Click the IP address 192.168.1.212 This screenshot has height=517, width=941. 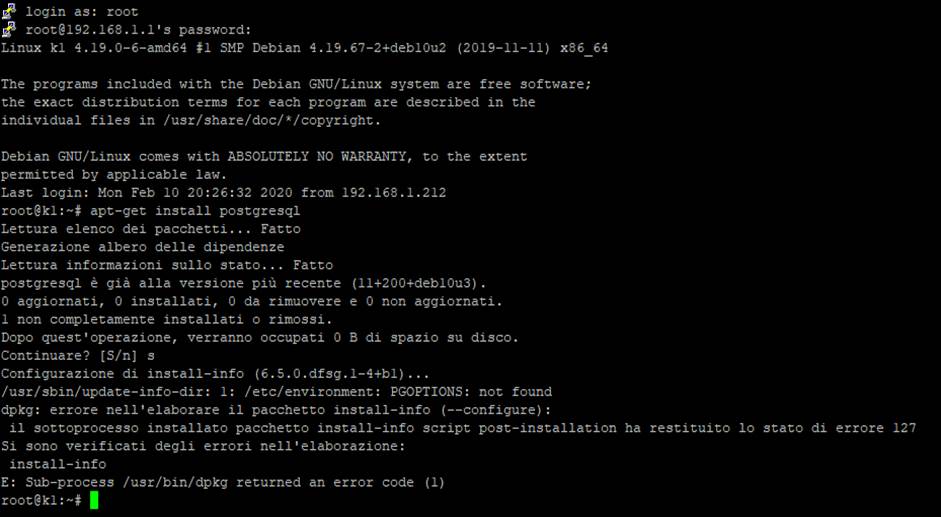[392, 193]
